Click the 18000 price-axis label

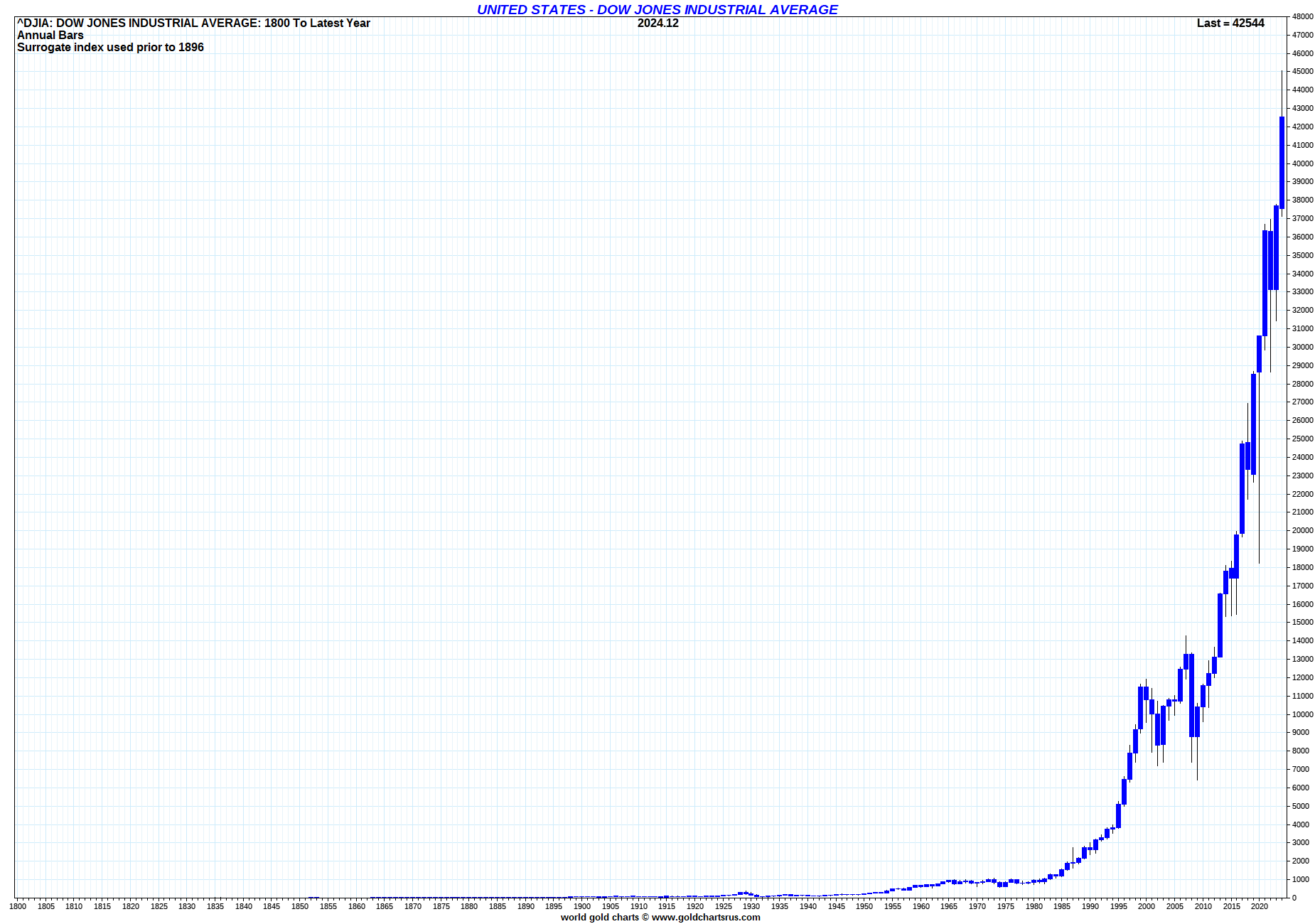(x=1302, y=567)
